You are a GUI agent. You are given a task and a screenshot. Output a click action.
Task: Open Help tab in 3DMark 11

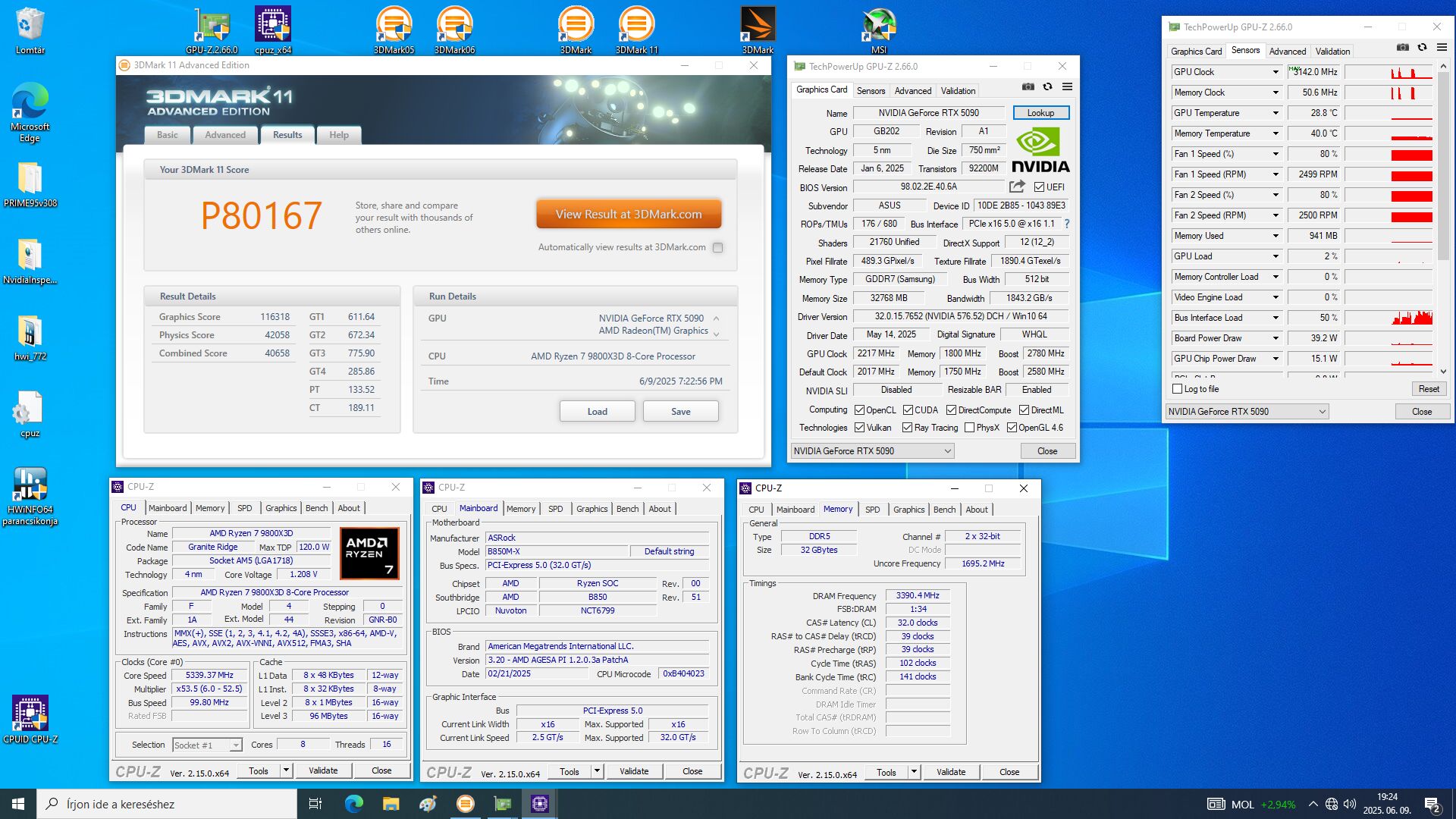[339, 135]
